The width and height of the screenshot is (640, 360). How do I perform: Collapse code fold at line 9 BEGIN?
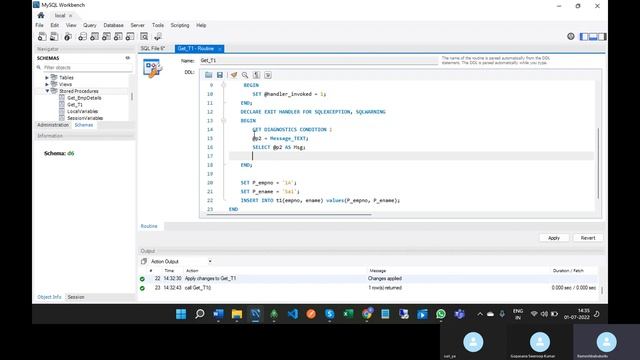(223, 85)
